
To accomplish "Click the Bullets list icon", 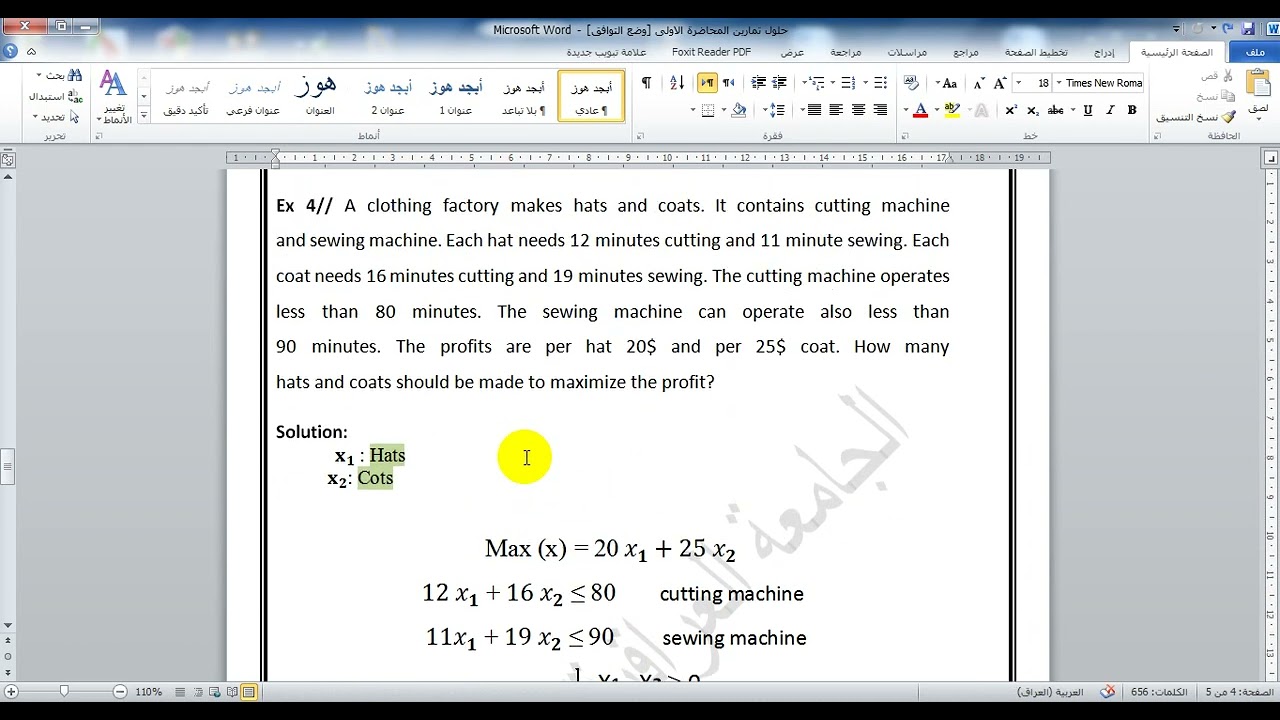I will click(880, 83).
